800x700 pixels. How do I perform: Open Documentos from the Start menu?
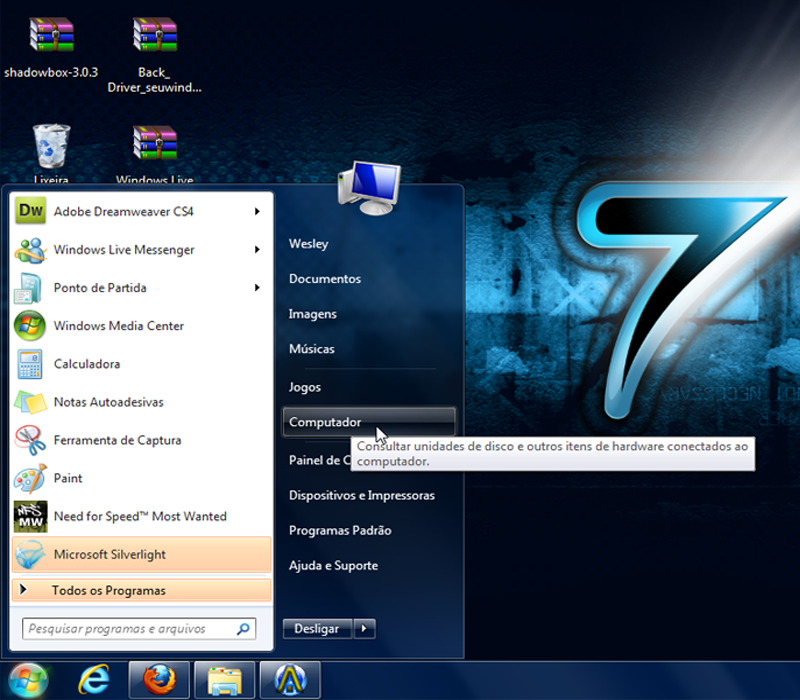325,279
